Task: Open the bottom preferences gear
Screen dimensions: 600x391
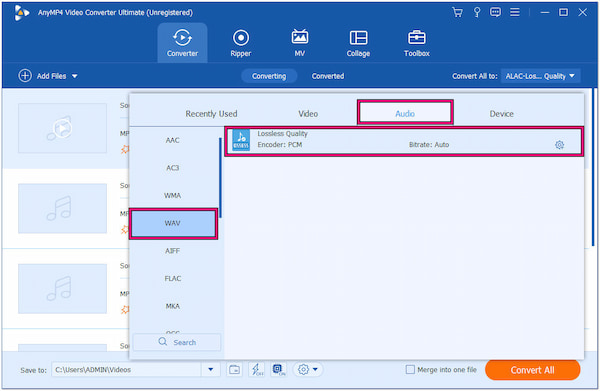Action: coord(303,370)
